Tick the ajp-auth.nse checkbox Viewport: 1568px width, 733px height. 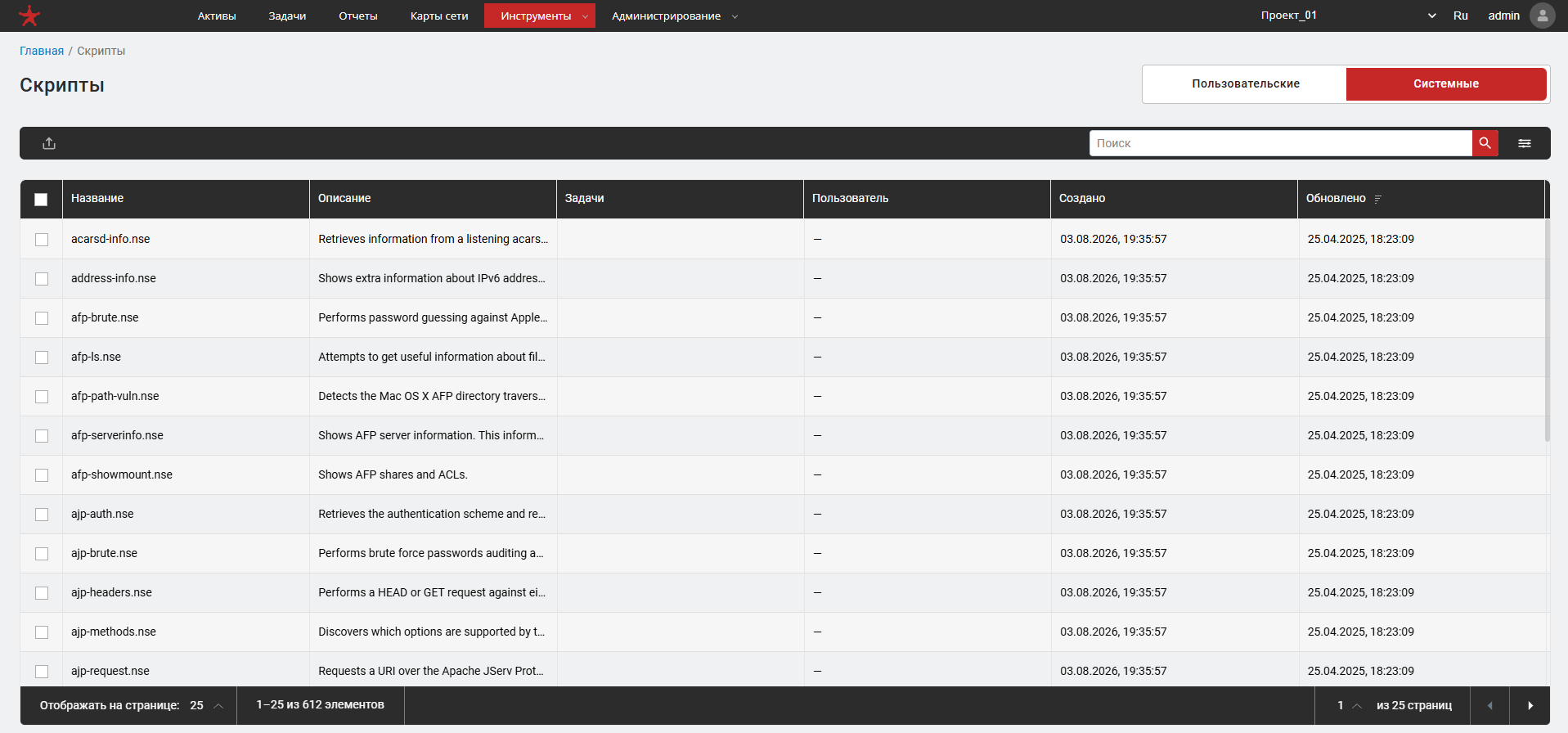click(x=42, y=515)
